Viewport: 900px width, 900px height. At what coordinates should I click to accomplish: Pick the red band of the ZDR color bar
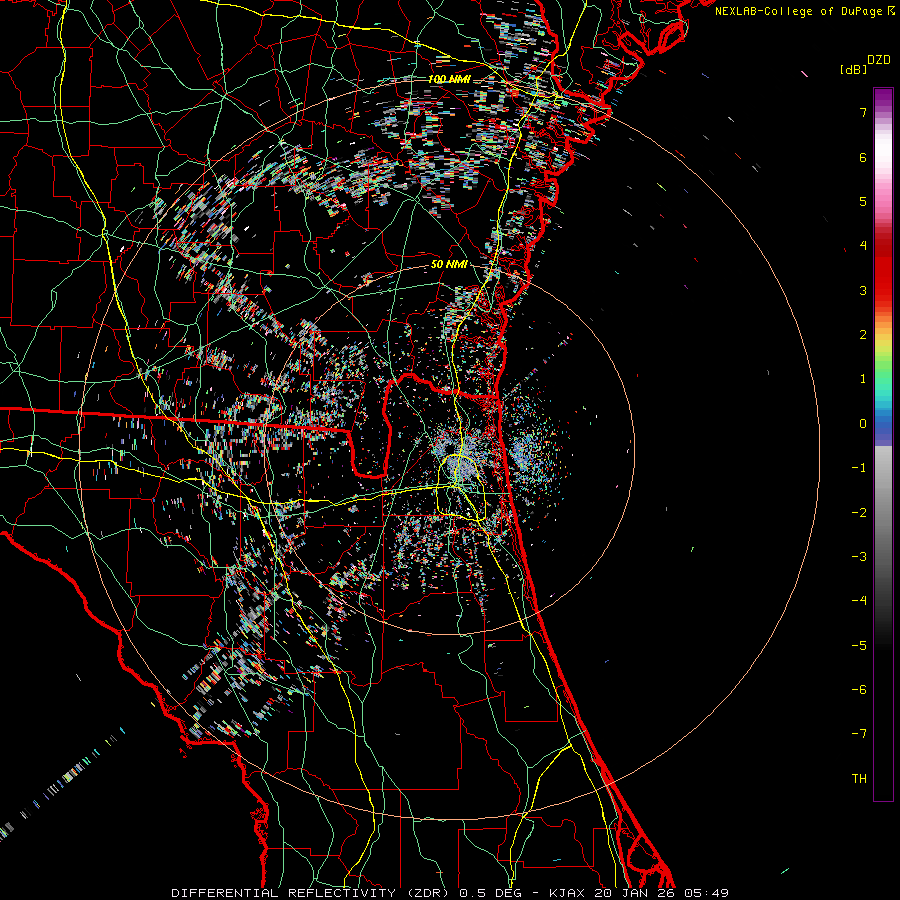(883, 270)
